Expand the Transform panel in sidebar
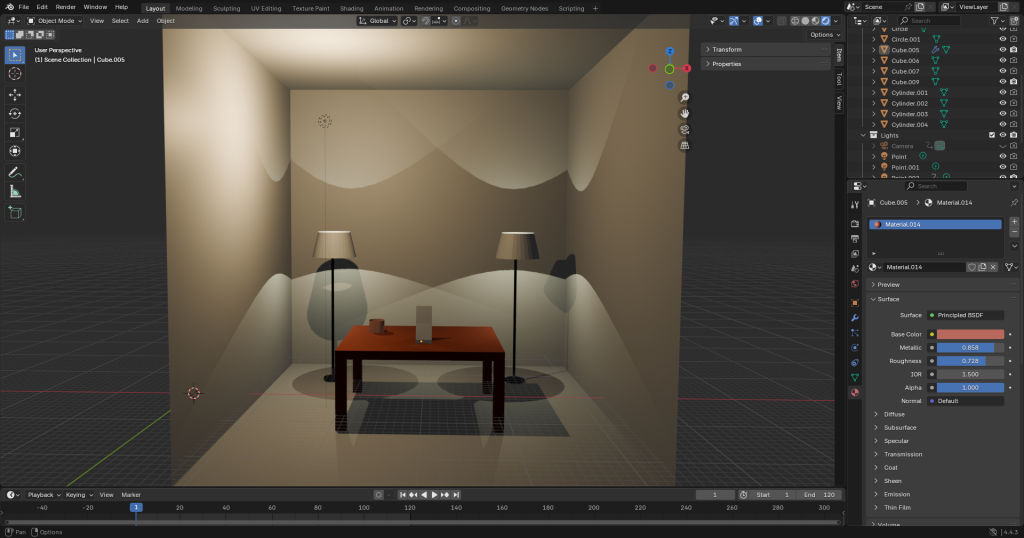 tap(726, 49)
